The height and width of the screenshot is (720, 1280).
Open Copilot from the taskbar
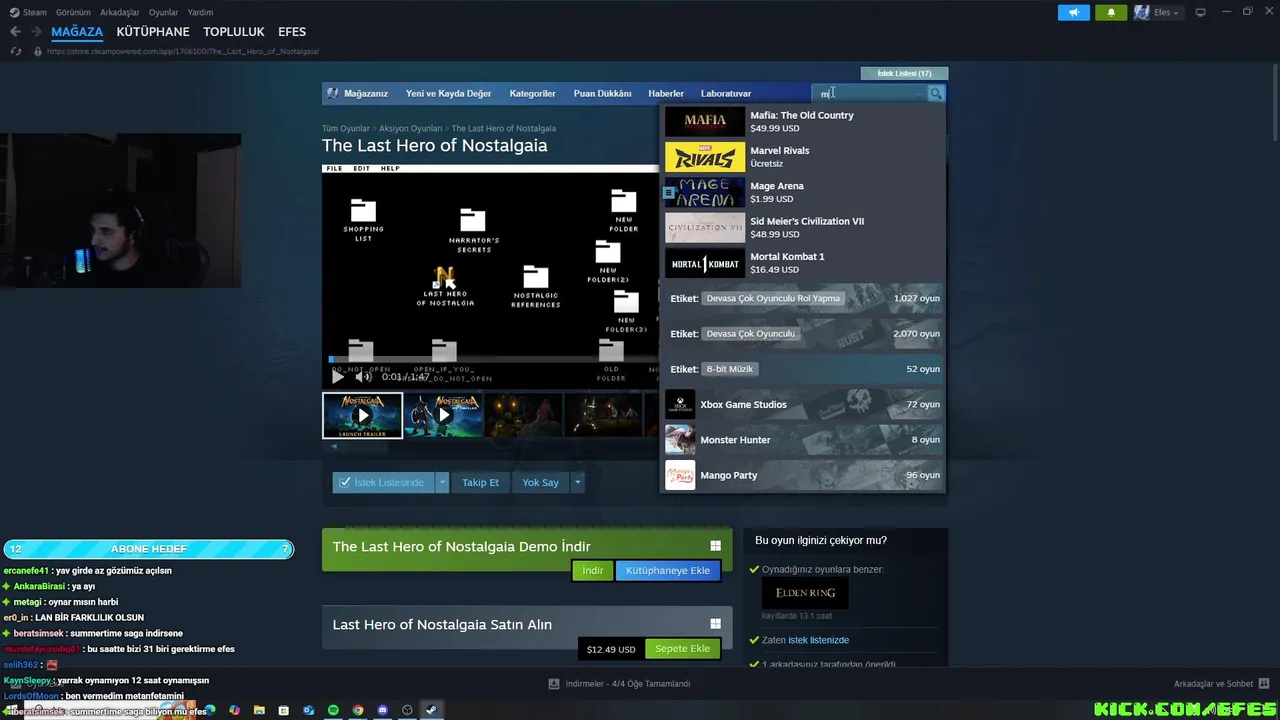[234, 710]
